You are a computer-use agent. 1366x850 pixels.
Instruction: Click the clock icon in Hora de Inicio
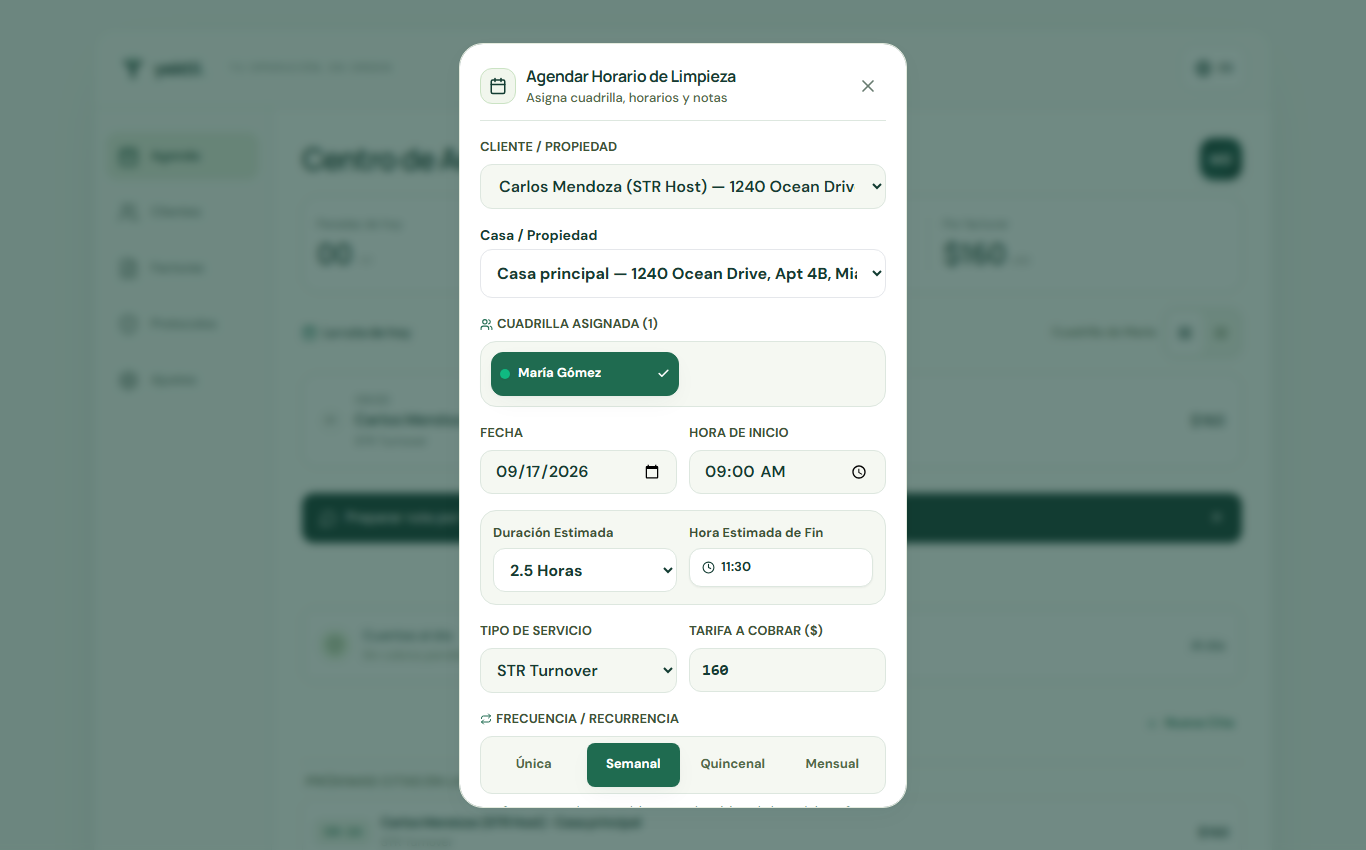[x=859, y=472]
